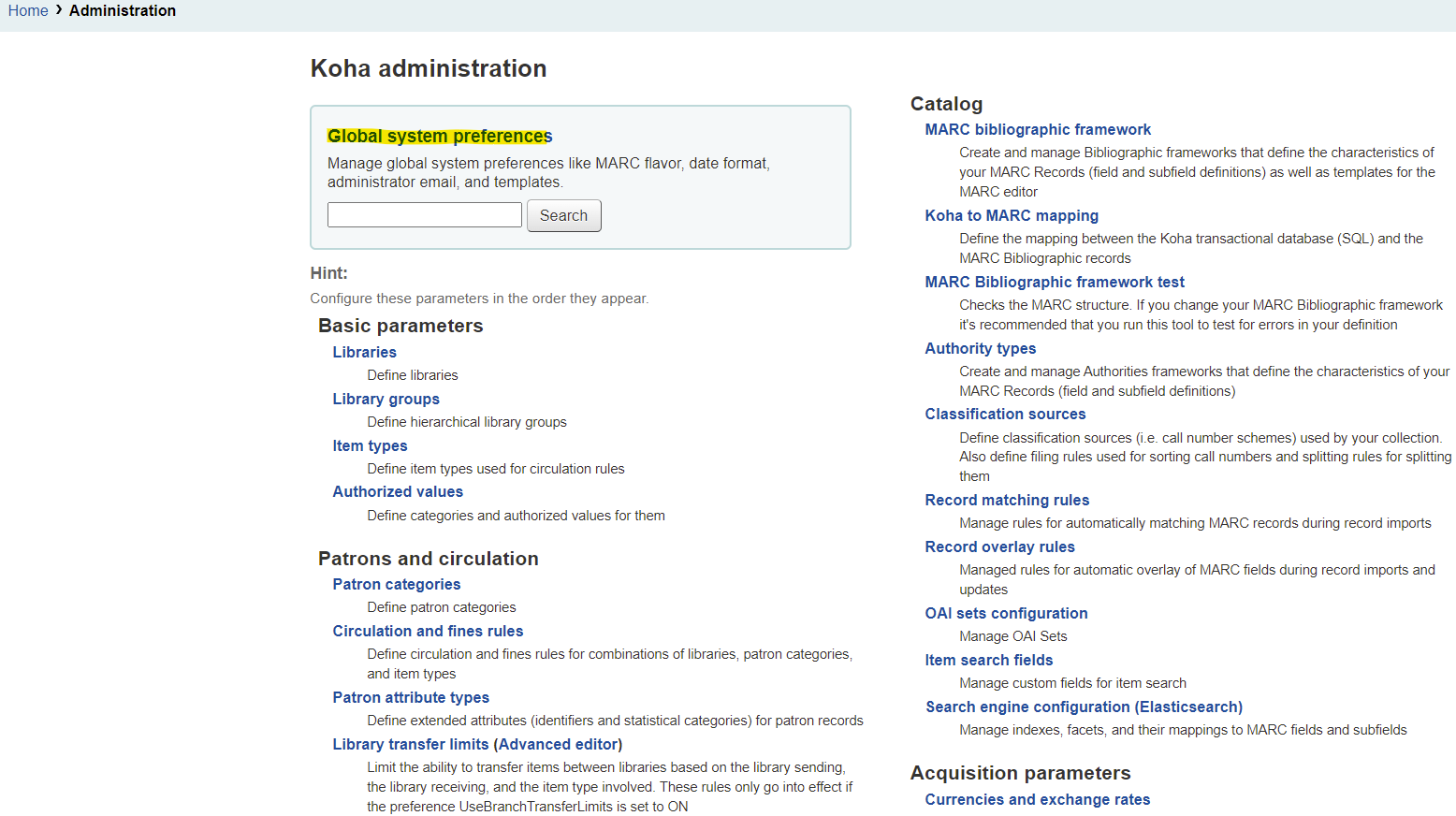Open Record overlay rules
The height and width of the screenshot is (816, 1456).
1000,546
